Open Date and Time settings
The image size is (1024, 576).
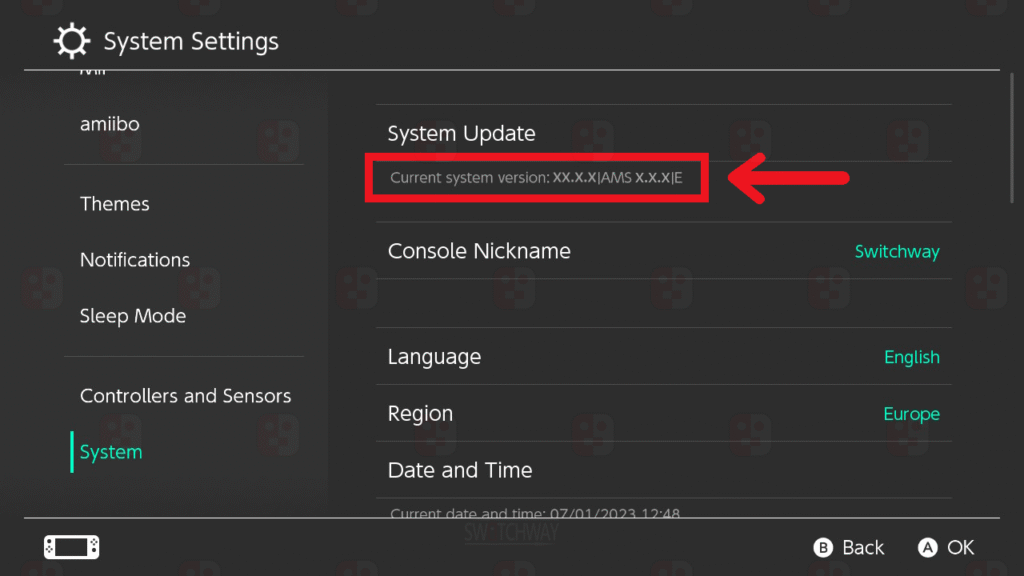(664, 470)
